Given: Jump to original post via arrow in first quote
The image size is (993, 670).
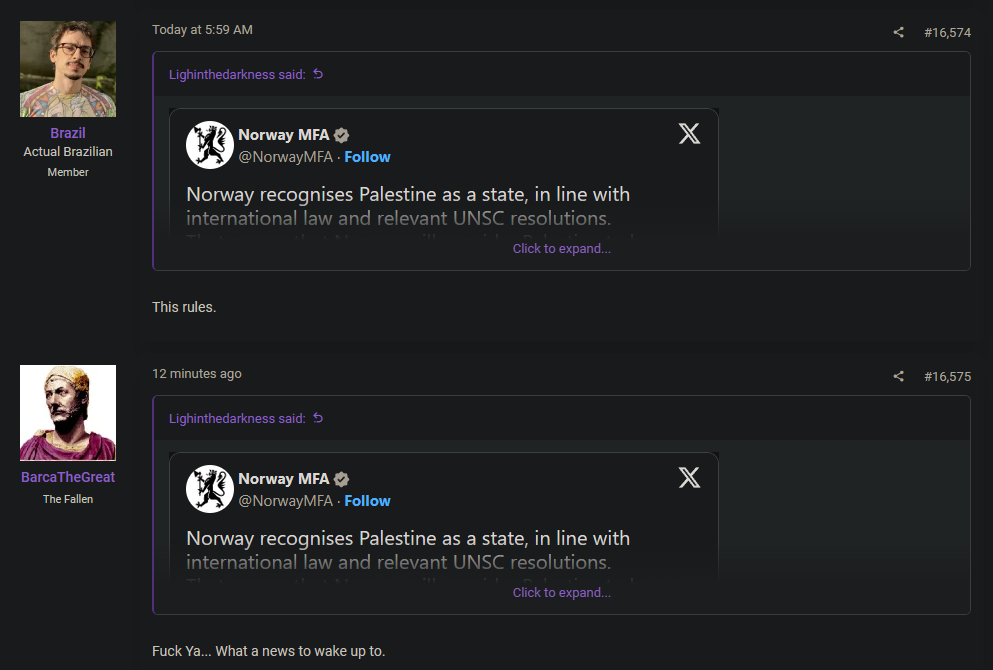Looking at the screenshot, I should pyautogui.click(x=318, y=74).
